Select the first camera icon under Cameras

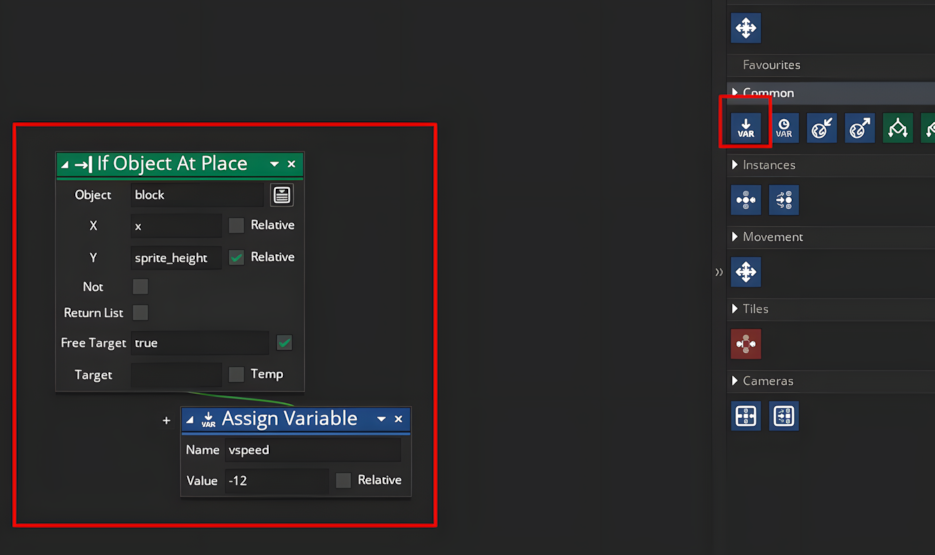point(746,416)
